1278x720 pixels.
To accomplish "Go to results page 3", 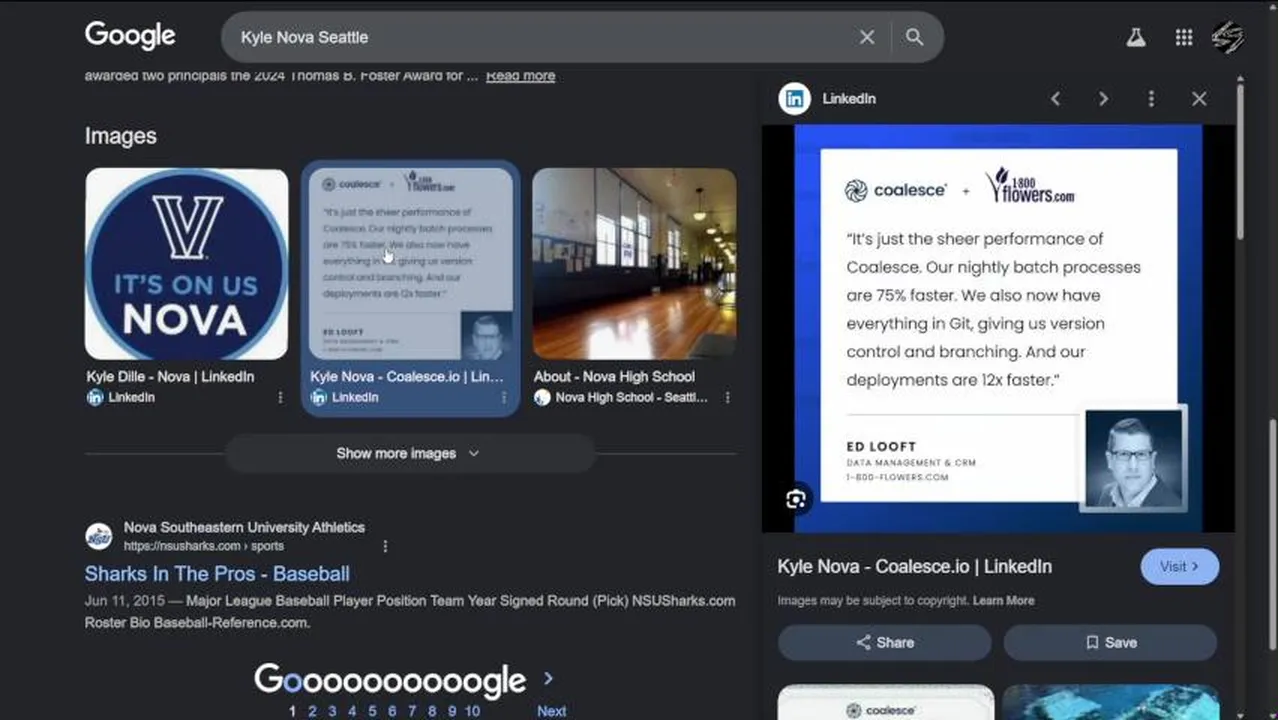I will [332, 711].
